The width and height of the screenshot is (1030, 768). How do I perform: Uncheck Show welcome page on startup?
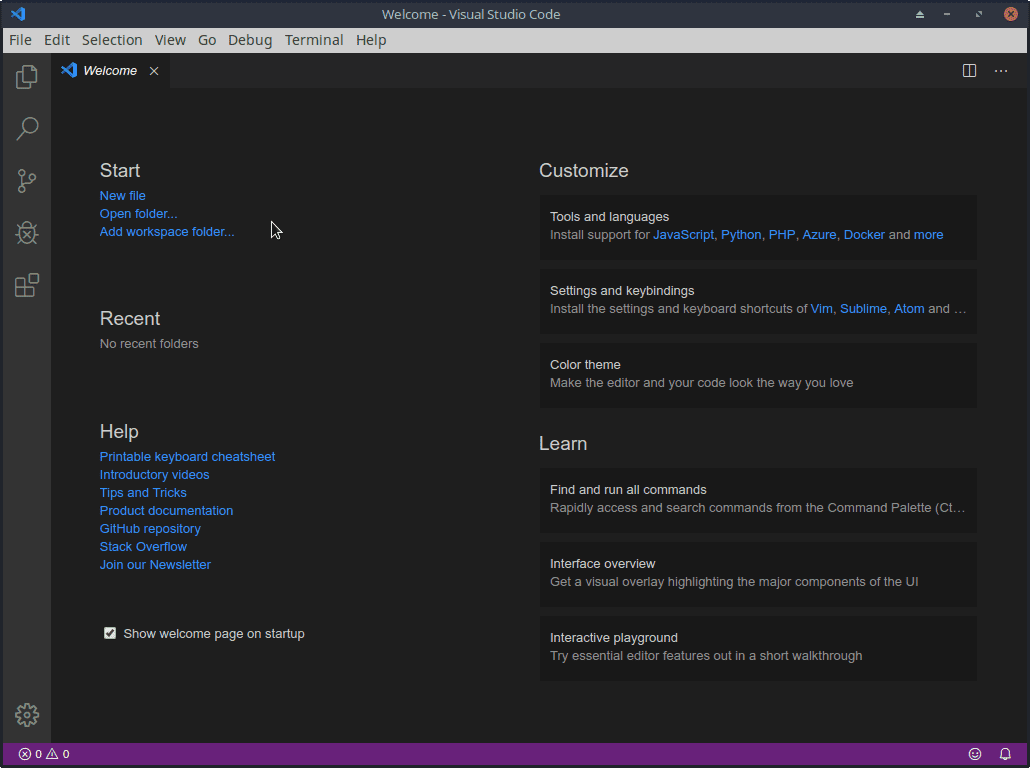click(x=110, y=633)
